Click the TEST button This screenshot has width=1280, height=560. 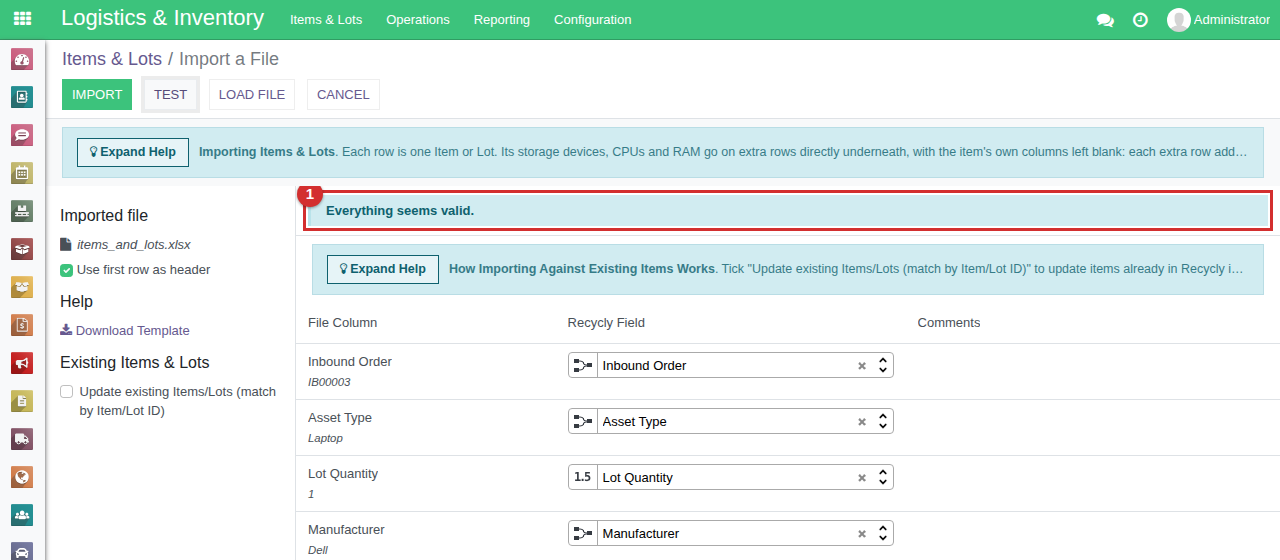(170, 94)
